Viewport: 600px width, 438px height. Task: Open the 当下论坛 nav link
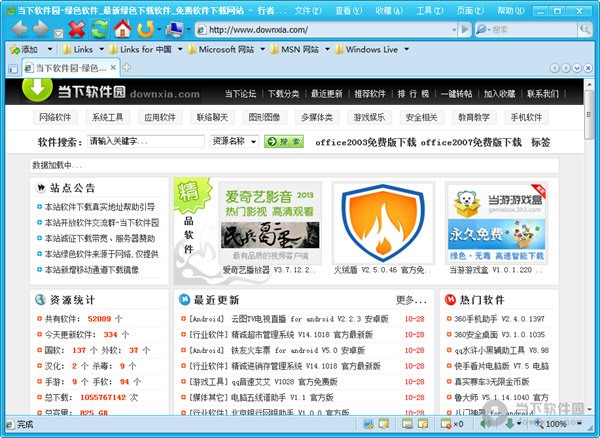click(x=240, y=94)
